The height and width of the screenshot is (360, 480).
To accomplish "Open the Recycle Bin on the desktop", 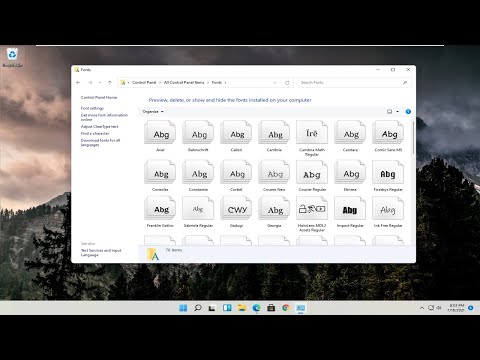I will 12,58.
